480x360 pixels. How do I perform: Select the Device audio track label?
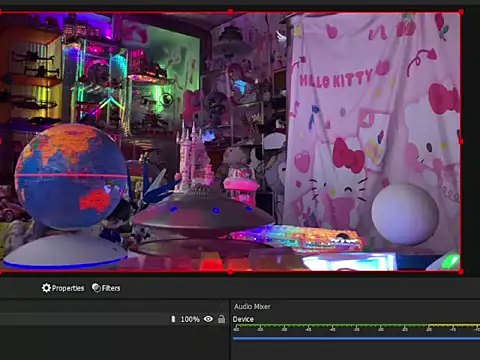click(x=243, y=319)
